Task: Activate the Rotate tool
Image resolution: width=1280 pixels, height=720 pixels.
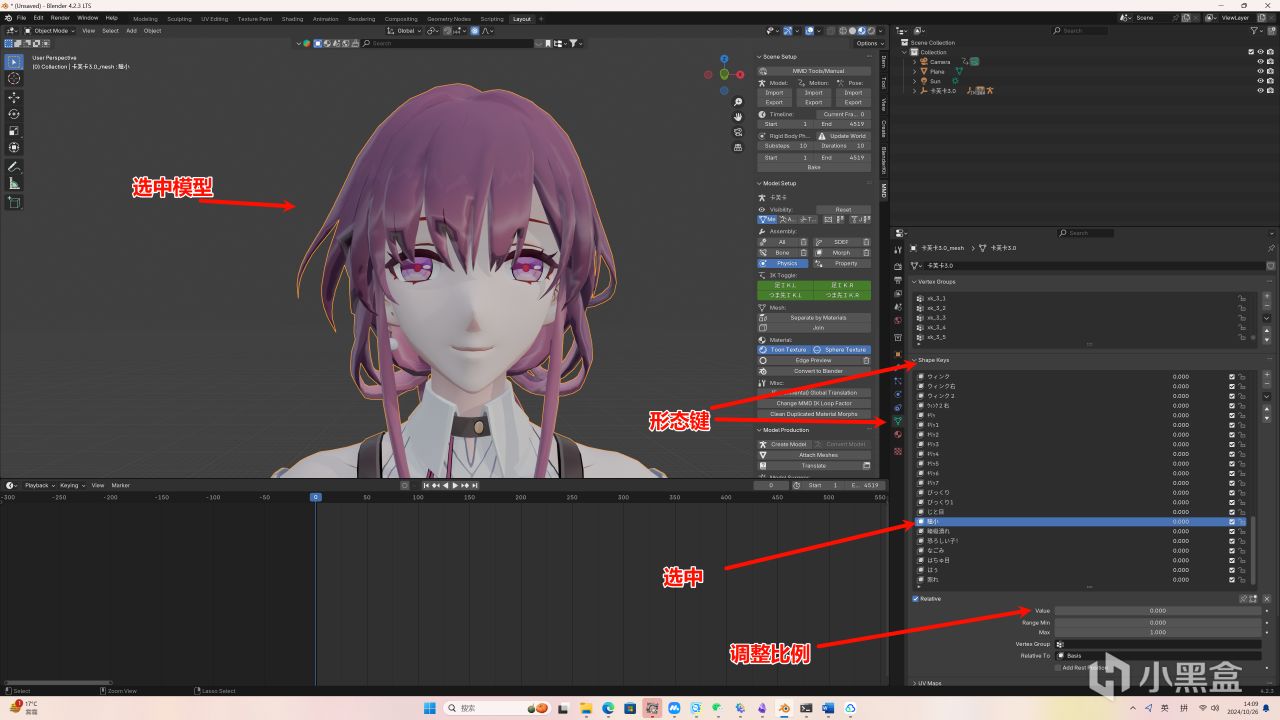Action: pos(14,114)
